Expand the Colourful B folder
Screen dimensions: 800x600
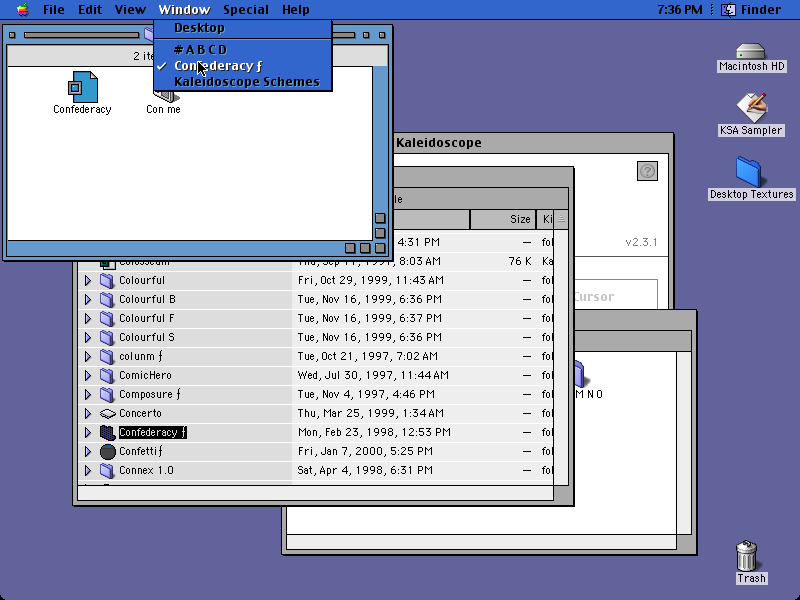point(88,299)
